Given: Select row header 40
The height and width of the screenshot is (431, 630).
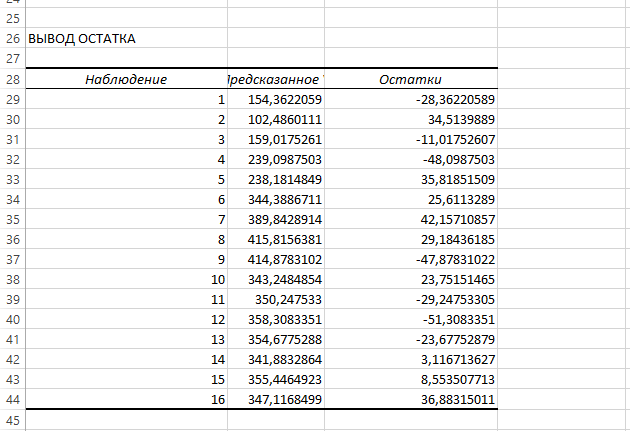Looking at the screenshot, I should (12, 319).
